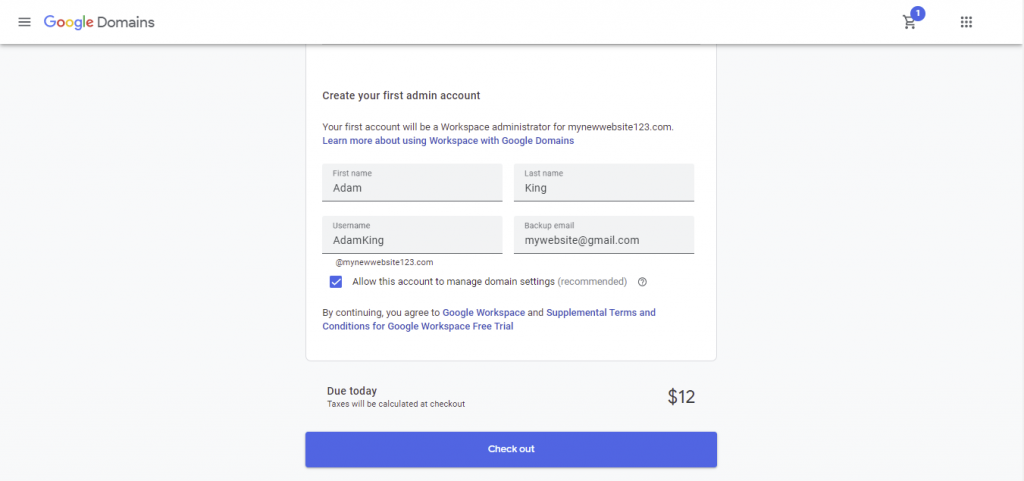Click the $12 due amount
The width and height of the screenshot is (1024, 481).
point(681,397)
